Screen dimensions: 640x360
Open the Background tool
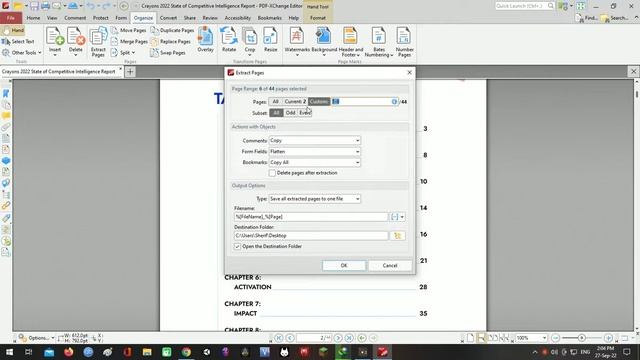tap(324, 41)
